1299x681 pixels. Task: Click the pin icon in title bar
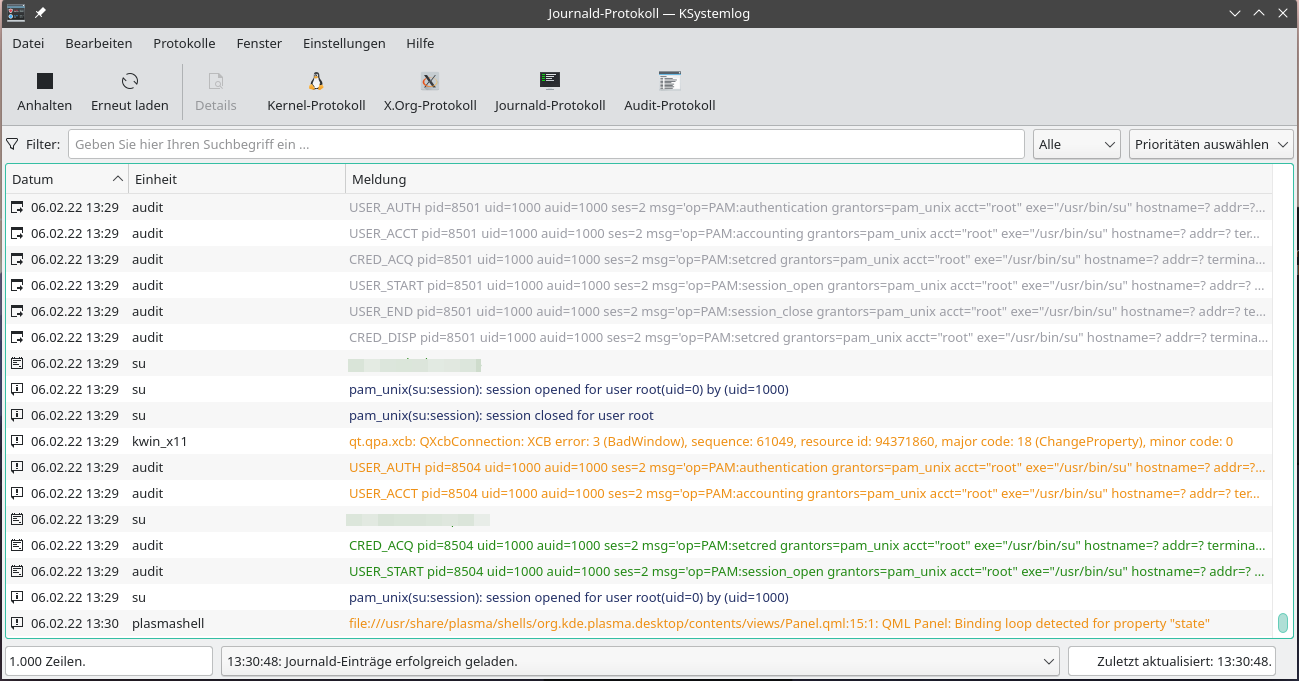click(40, 13)
